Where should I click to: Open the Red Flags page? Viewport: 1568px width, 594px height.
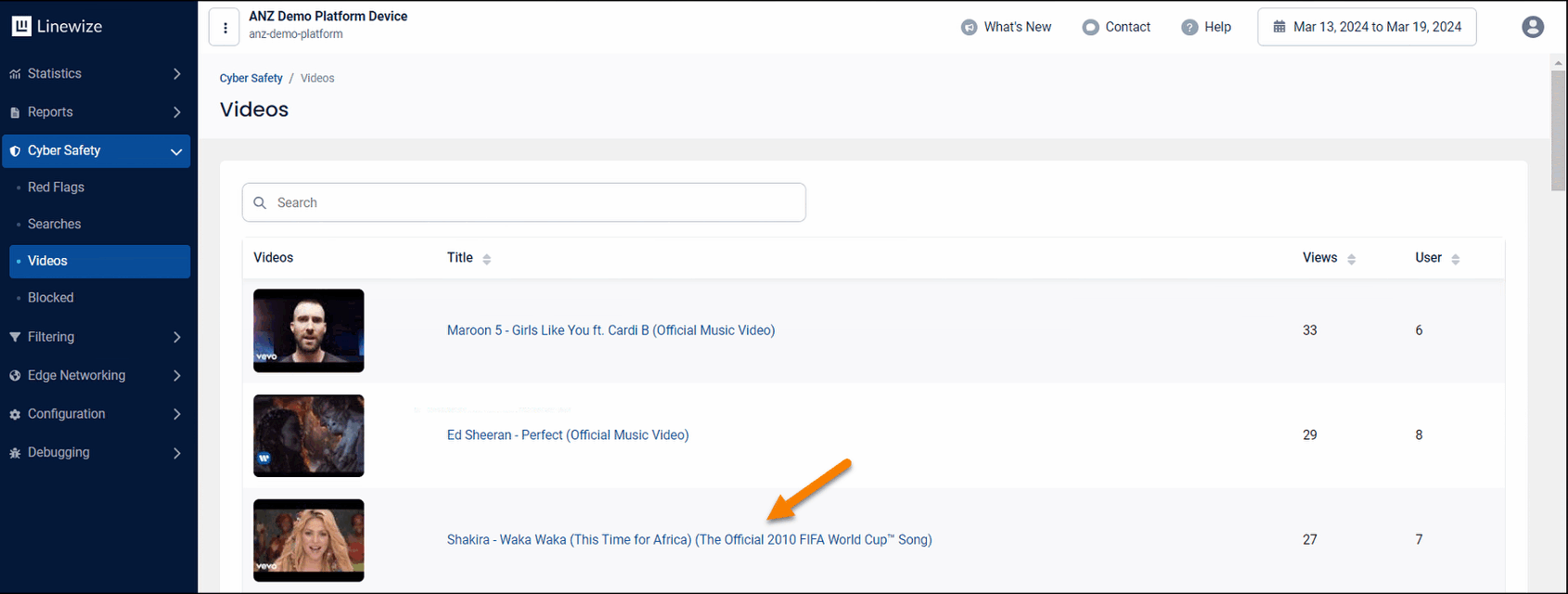pyautogui.click(x=56, y=187)
